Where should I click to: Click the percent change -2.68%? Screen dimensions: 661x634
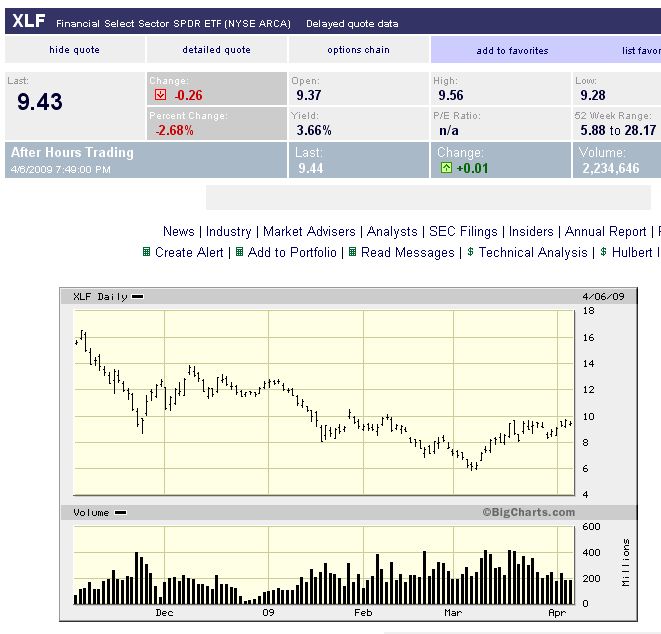click(x=175, y=130)
